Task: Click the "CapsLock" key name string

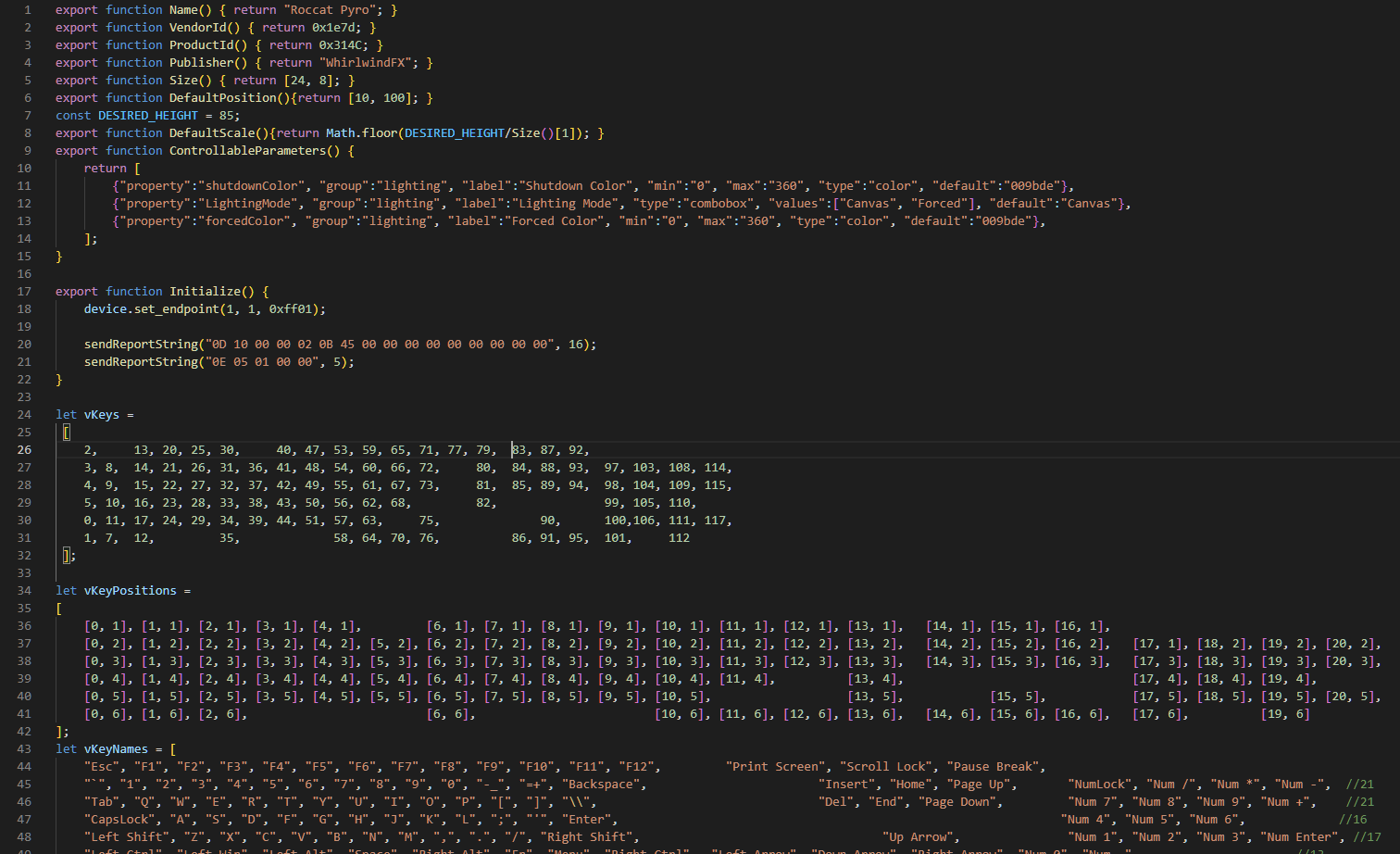Action: (x=119, y=820)
